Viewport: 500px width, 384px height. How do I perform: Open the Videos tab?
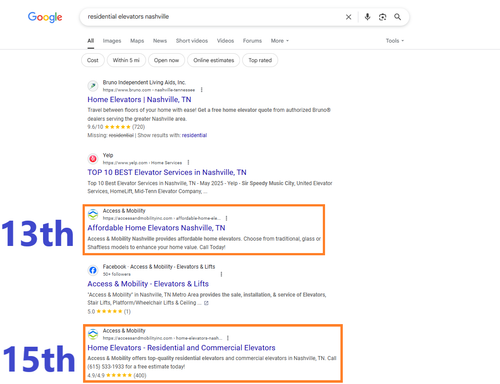(225, 41)
